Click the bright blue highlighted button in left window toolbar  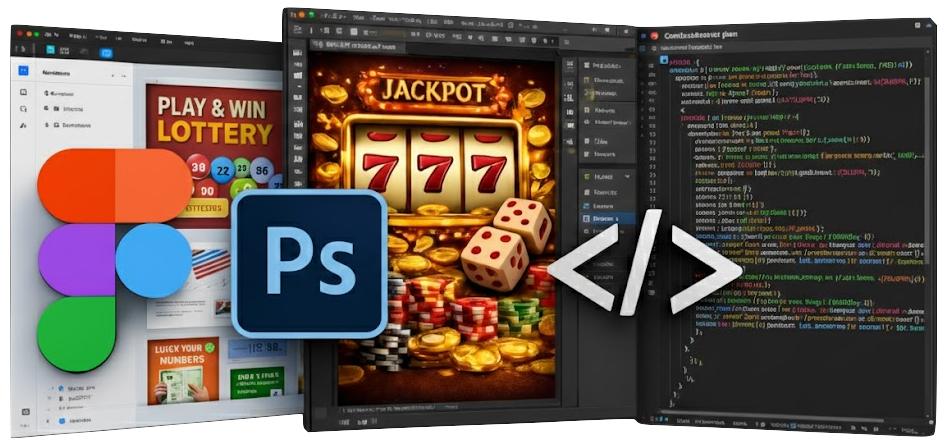(x=106, y=53)
